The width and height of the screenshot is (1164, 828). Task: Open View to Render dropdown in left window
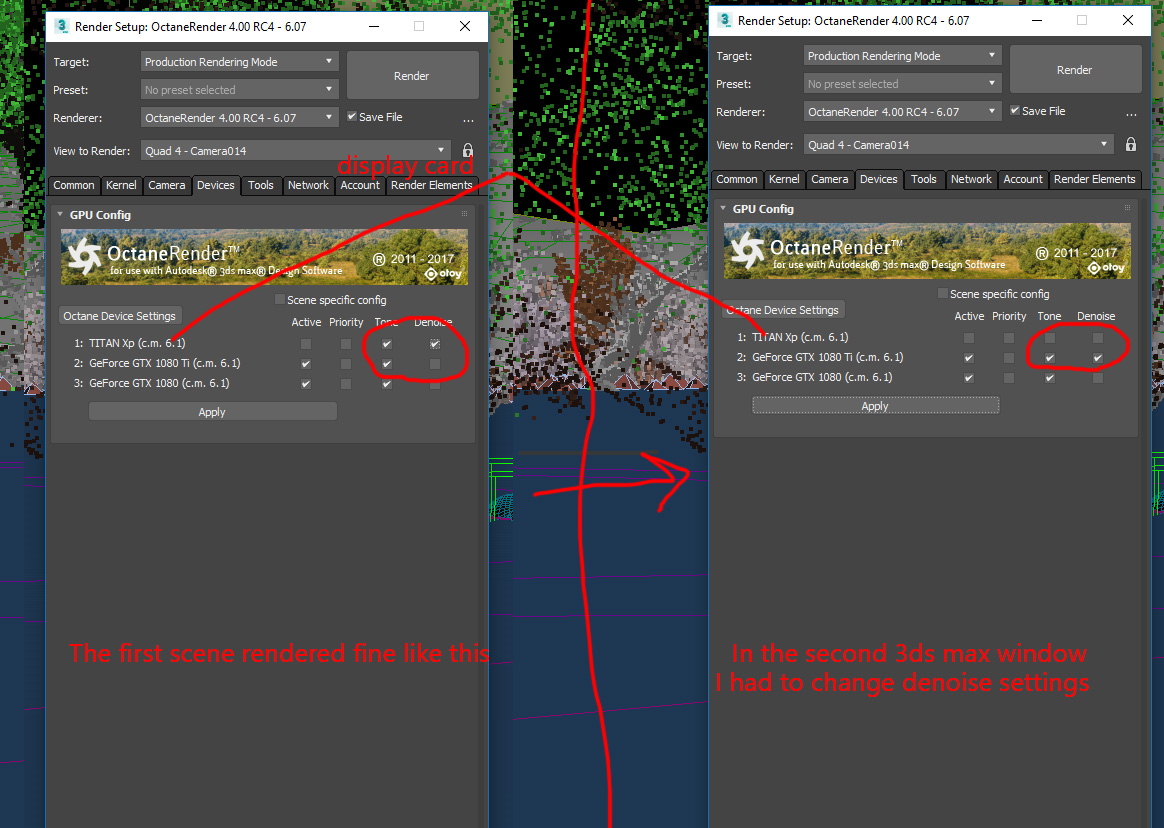click(295, 151)
